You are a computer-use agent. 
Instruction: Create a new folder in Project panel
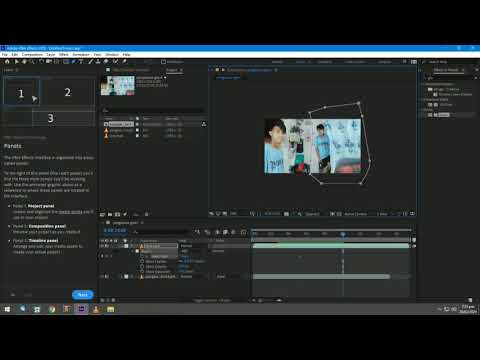pyautogui.click(x=110, y=214)
